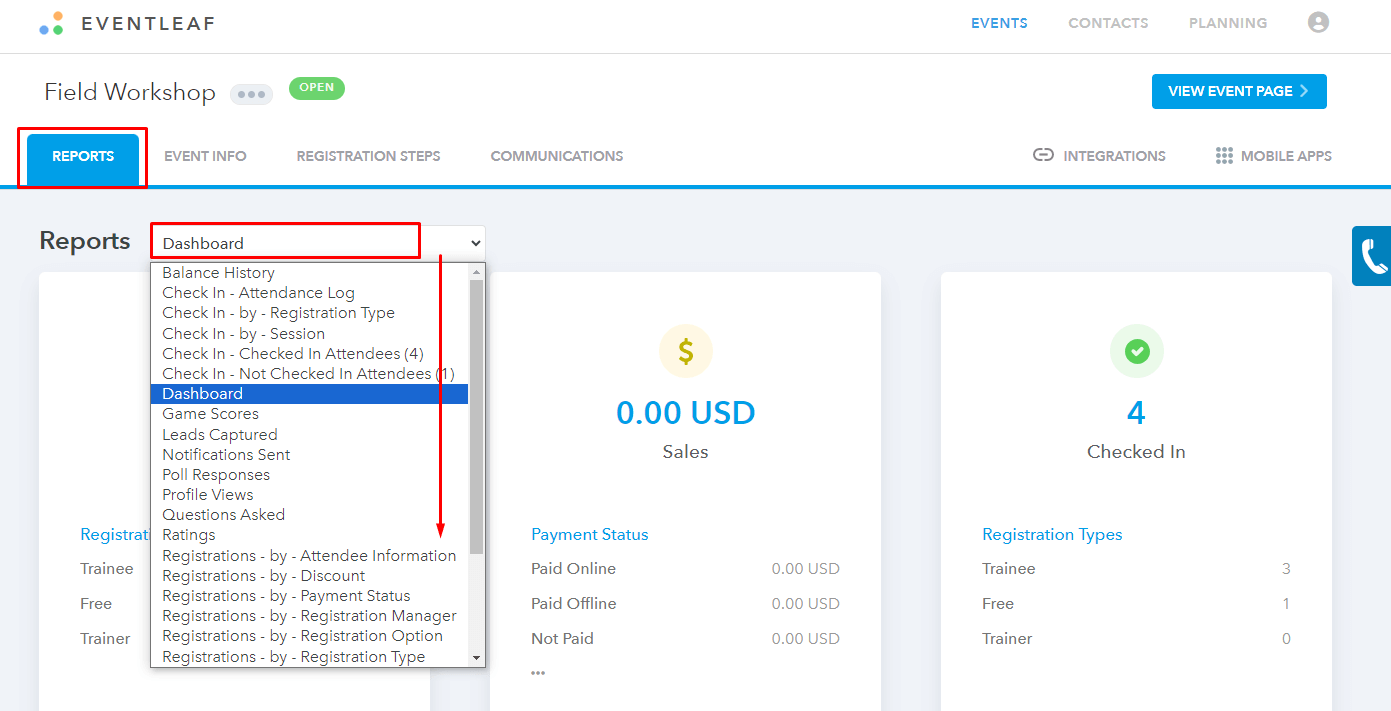Screen dimensions: 1391x711
Task: Click the View Event Page button
Action: tap(1239, 91)
